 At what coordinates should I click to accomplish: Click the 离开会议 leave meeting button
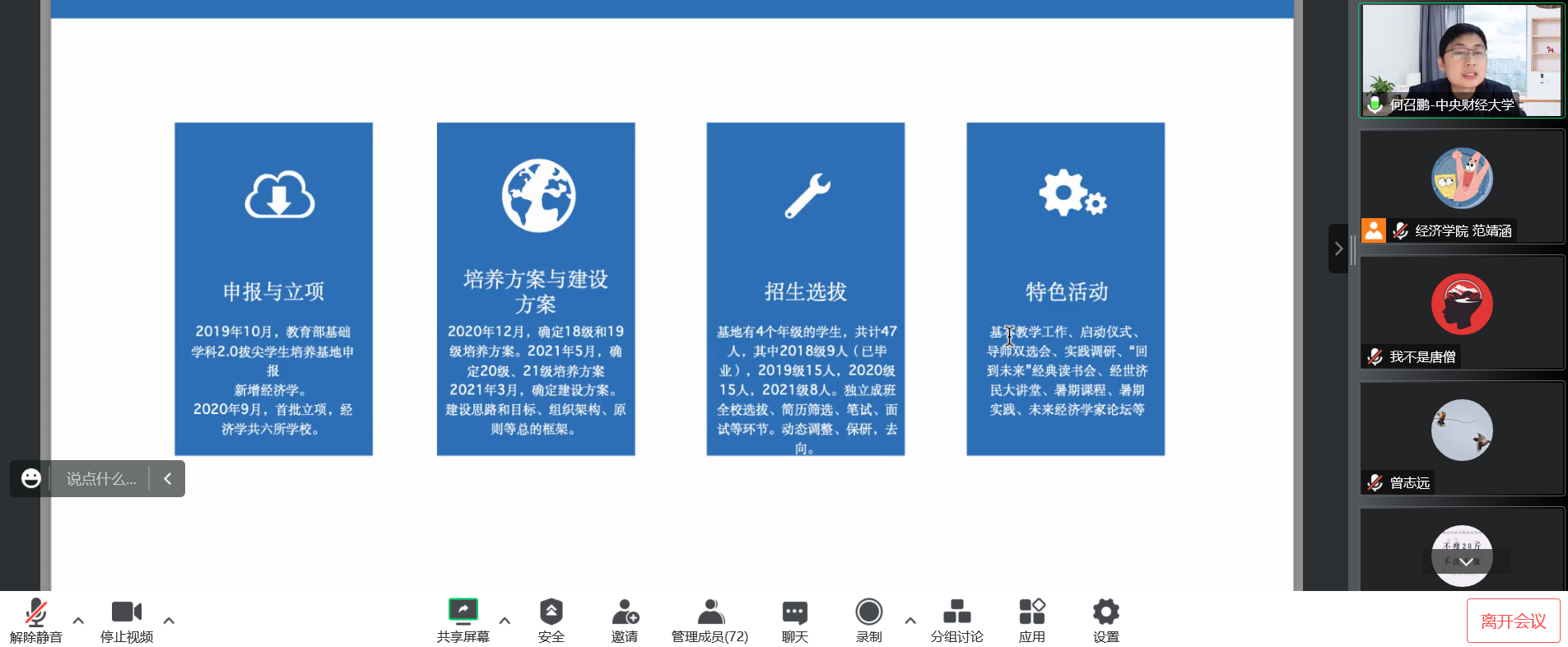1513,621
